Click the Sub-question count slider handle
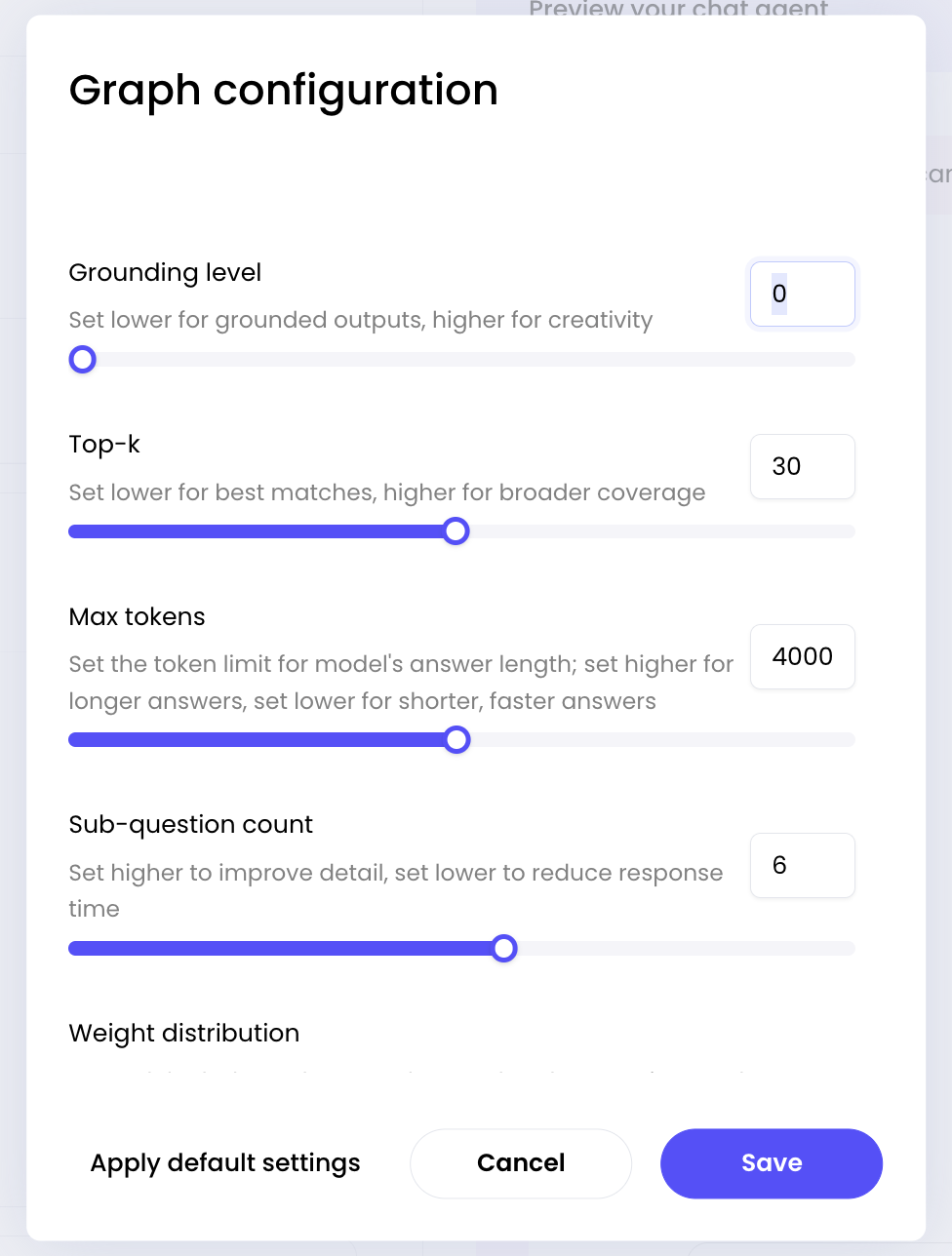Image resolution: width=952 pixels, height=1256 pixels. (504, 948)
